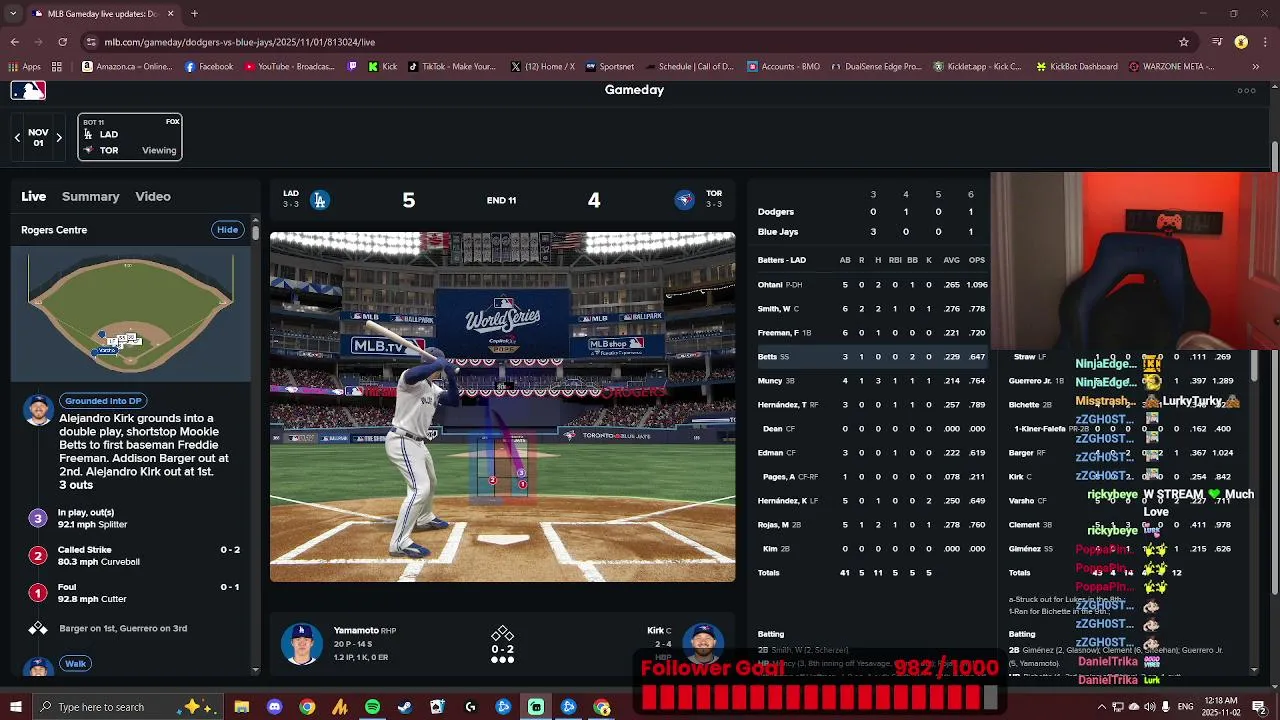Open Discord from the taskbar
Screen dimensions: 1280x720
pos(274,707)
